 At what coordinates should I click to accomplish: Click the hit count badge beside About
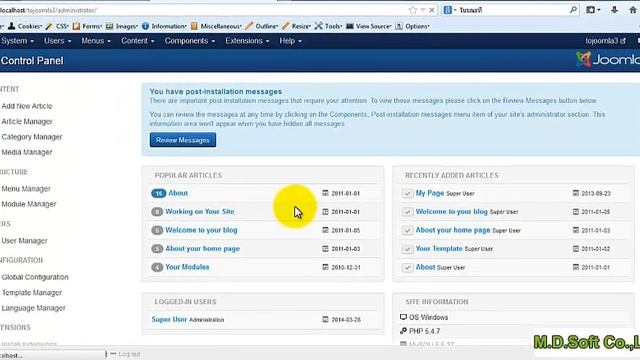[158, 193]
